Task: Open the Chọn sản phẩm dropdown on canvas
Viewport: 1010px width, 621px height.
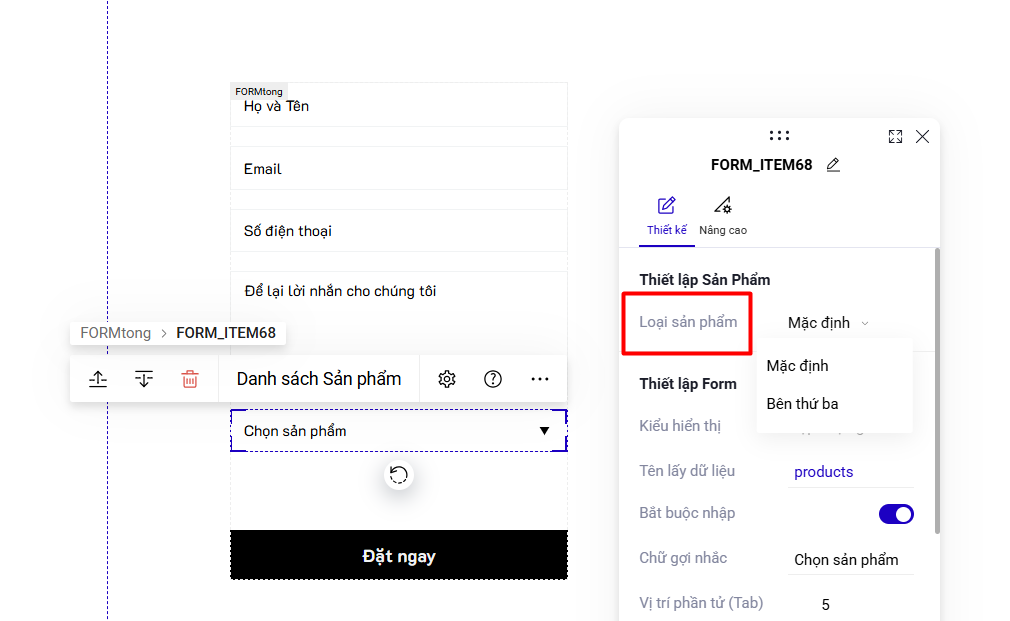Action: click(x=399, y=430)
